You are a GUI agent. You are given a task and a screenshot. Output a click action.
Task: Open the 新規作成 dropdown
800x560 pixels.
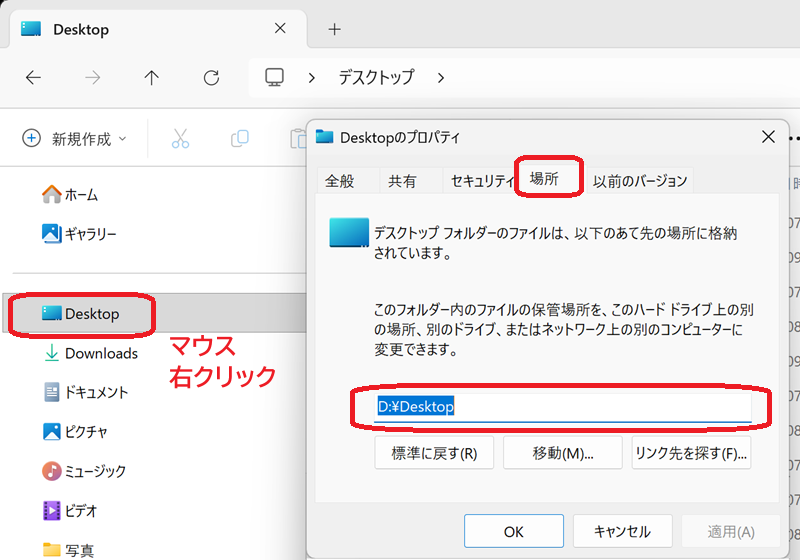74,138
